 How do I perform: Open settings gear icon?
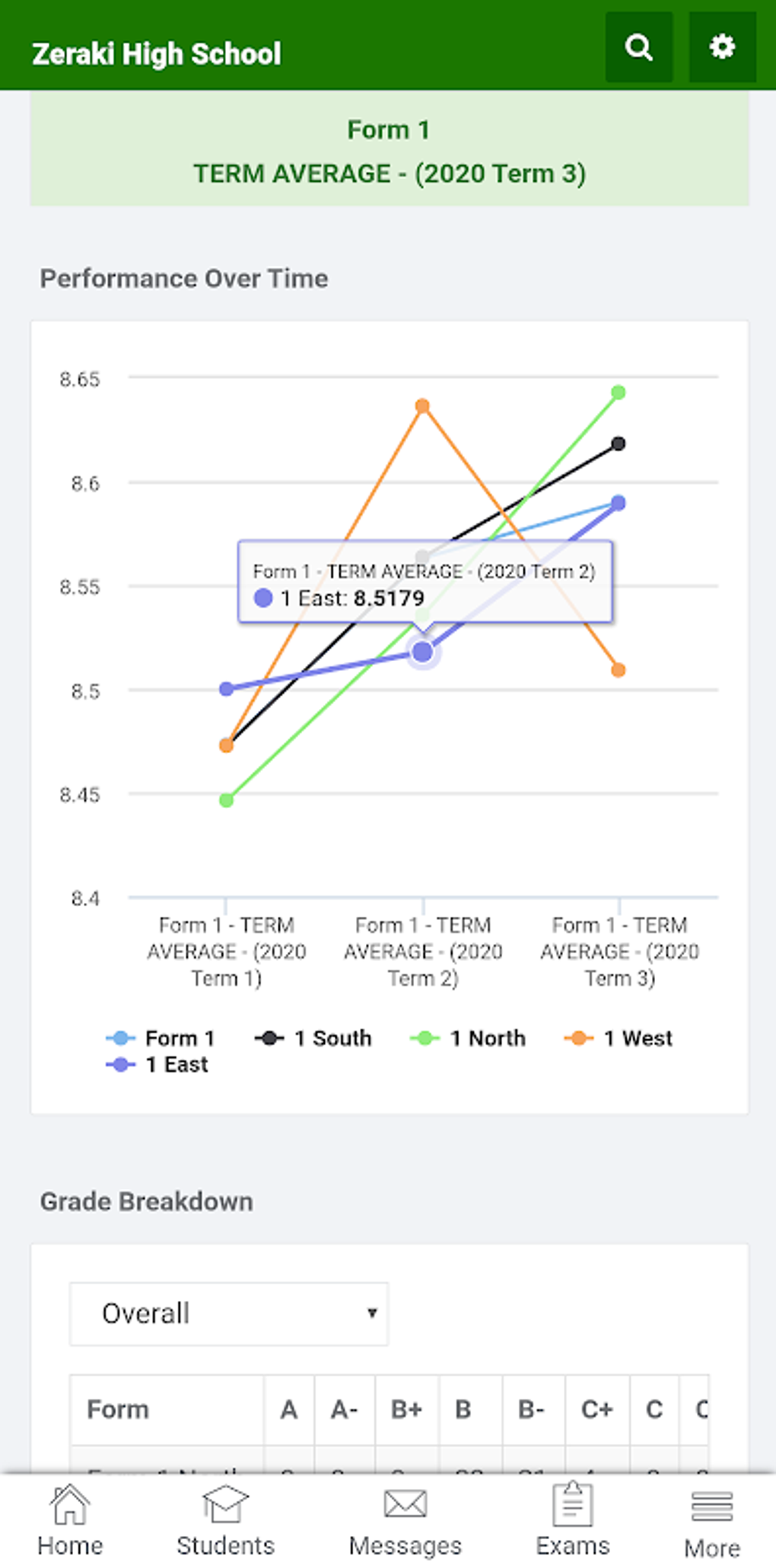[x=722, y=47]
